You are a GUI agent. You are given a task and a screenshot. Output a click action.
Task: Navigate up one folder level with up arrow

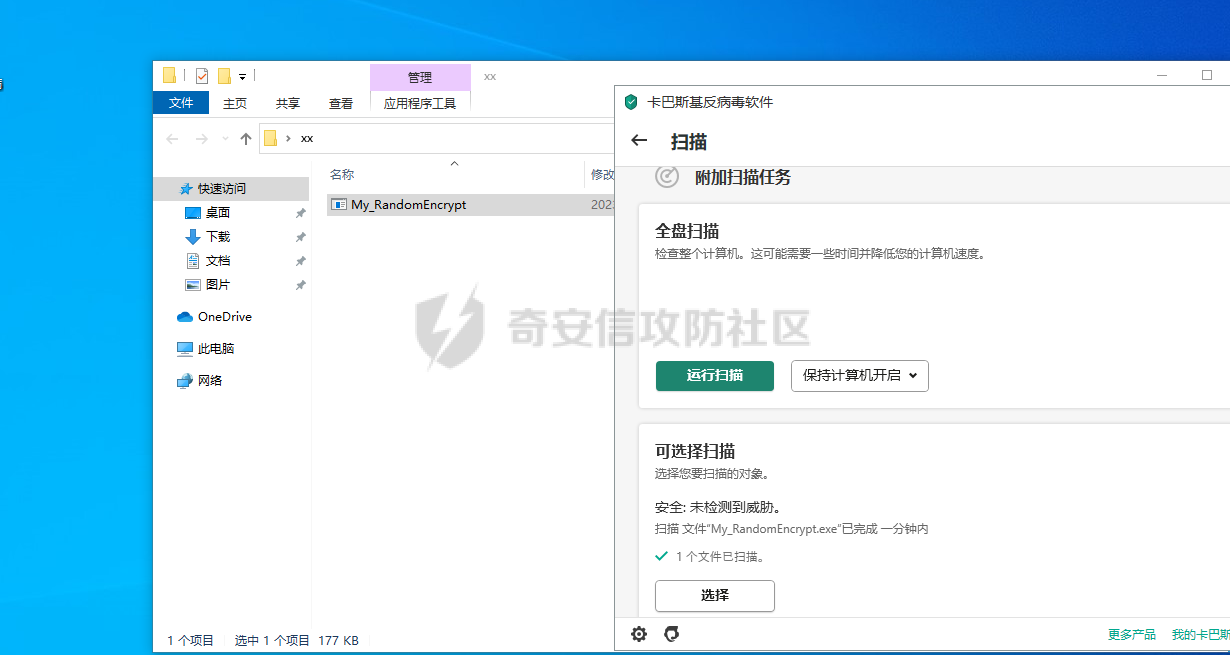tap(246, 139)
